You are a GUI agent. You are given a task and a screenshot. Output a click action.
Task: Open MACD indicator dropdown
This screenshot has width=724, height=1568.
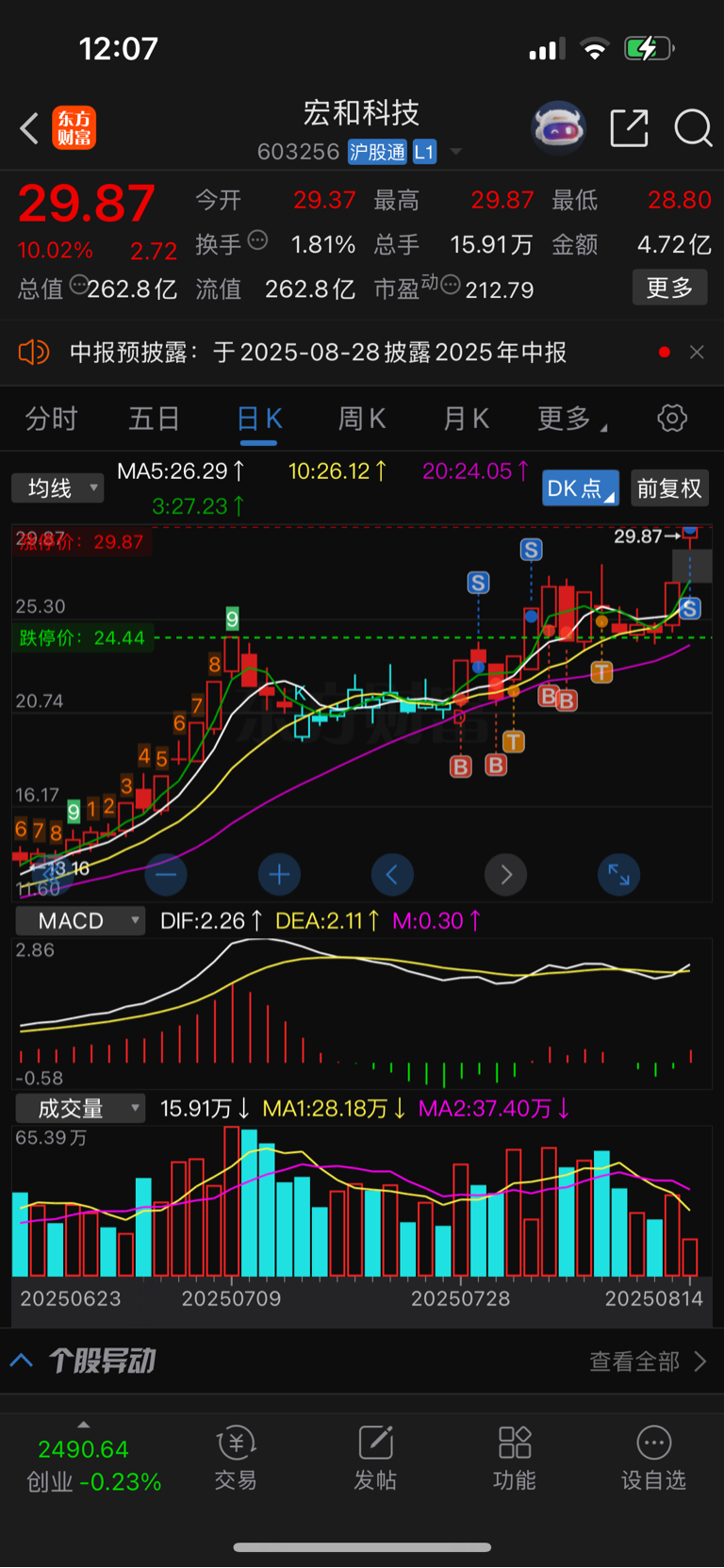(x=81, y=920)
